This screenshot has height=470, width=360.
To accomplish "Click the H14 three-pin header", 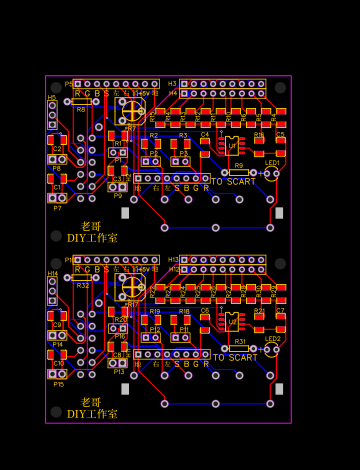I will [x=52, y=291].
